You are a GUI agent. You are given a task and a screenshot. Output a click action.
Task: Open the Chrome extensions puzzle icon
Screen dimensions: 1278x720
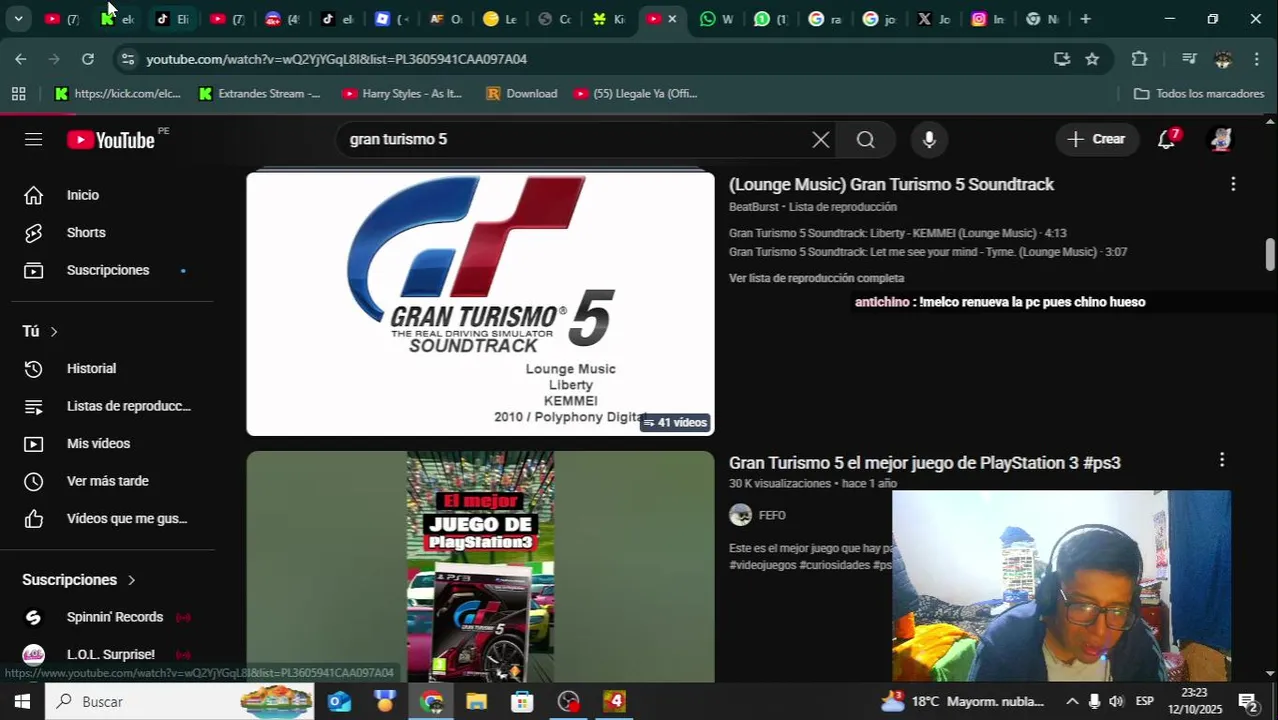tap(1139, 59)
